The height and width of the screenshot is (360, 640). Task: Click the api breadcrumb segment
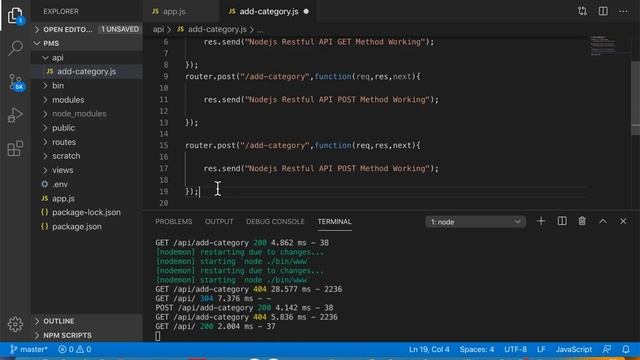[158, 29]
